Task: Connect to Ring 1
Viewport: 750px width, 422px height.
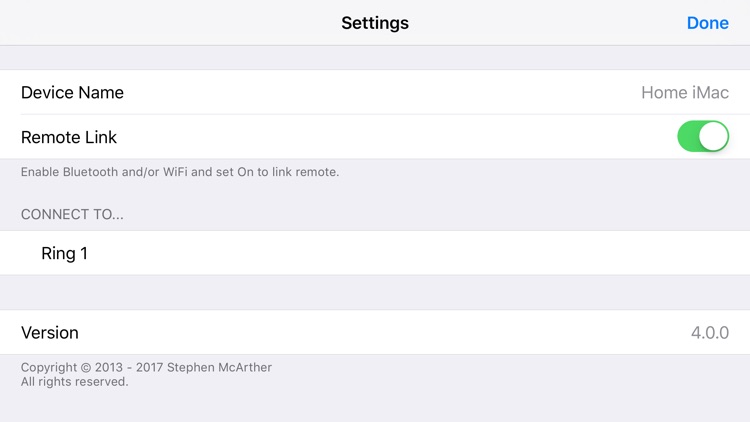Action: point(375,253)
